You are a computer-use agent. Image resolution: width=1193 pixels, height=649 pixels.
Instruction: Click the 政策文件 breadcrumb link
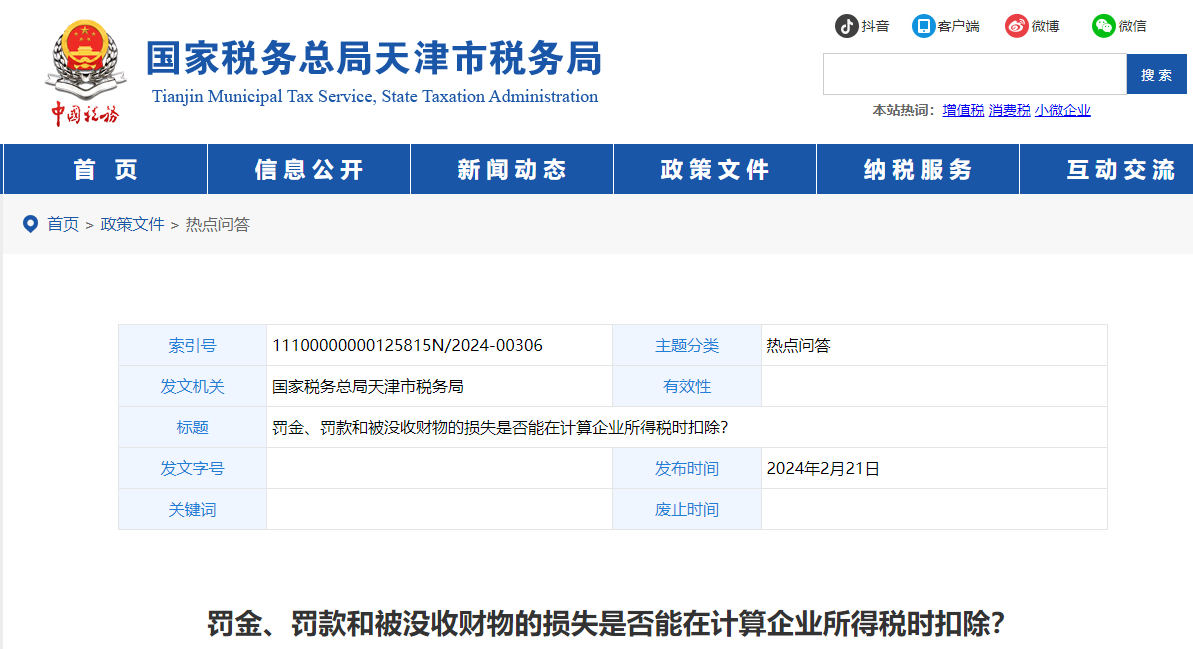pyautogui.click(x=132, y=224)
